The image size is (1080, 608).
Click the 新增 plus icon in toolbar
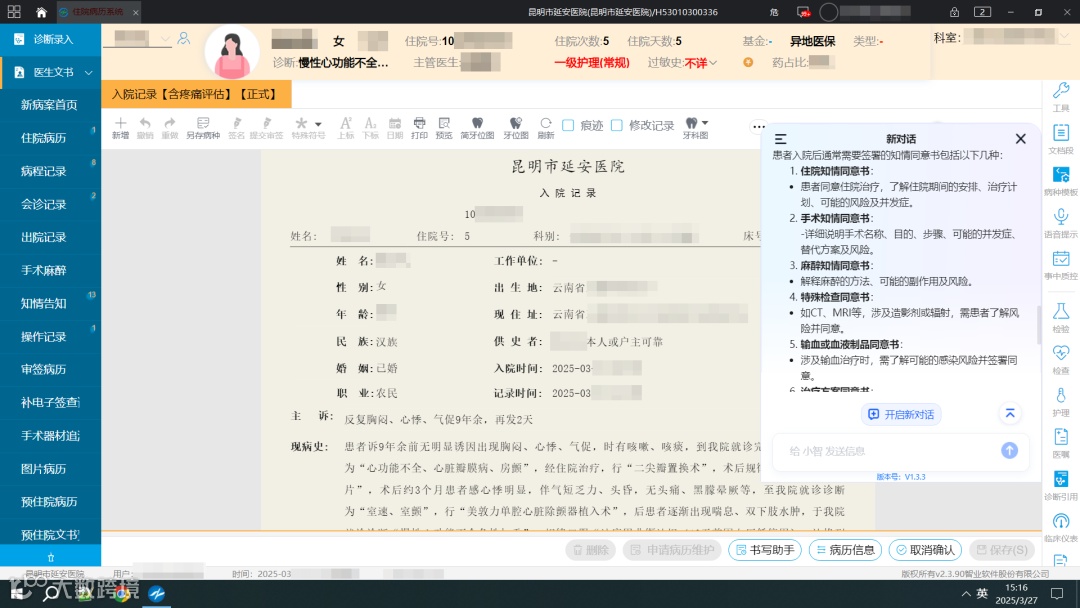pyautogui.click(x=121, y=123)
